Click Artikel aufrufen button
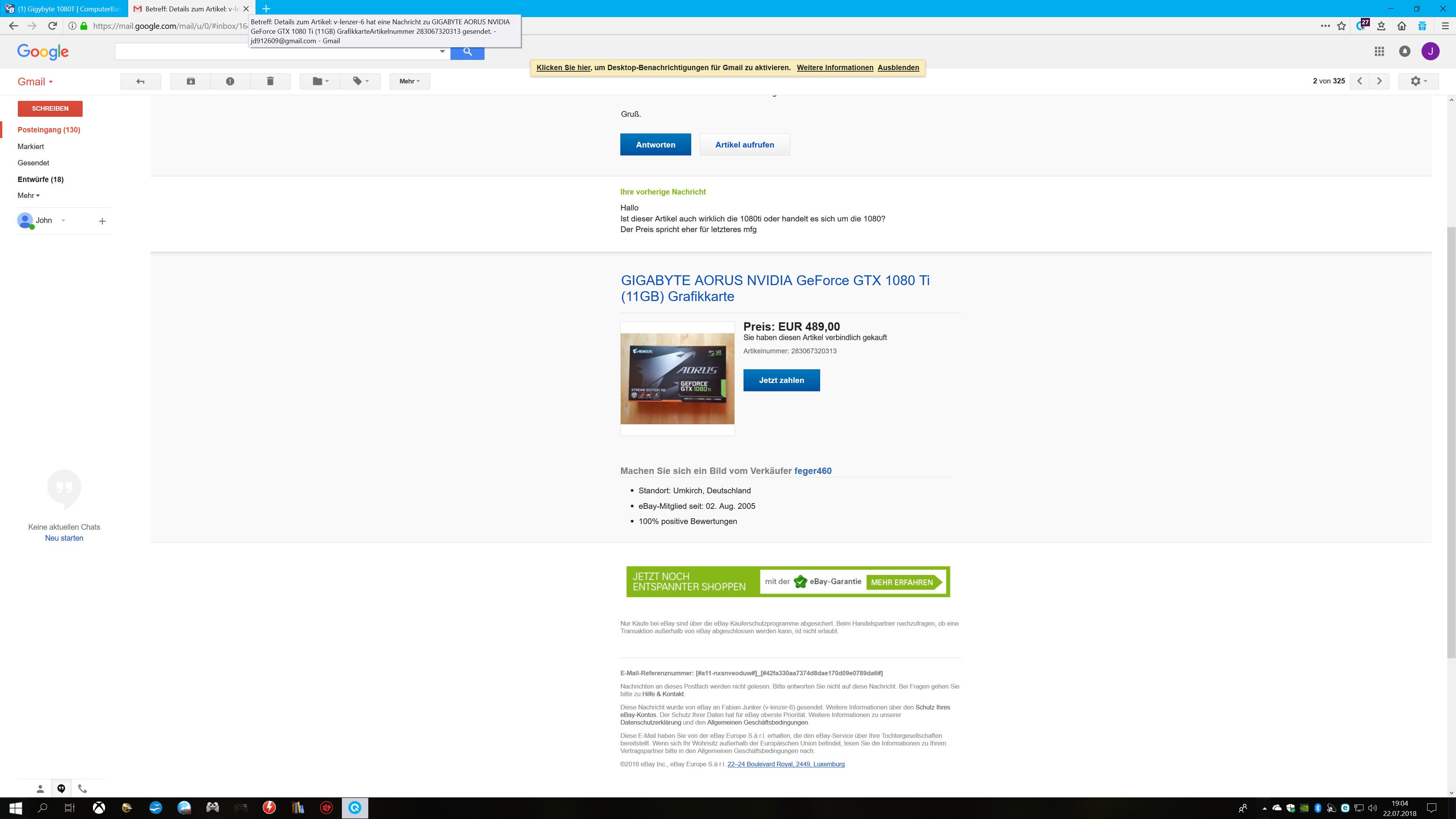This screenshot has height=819, width=1456. (744, 145)
